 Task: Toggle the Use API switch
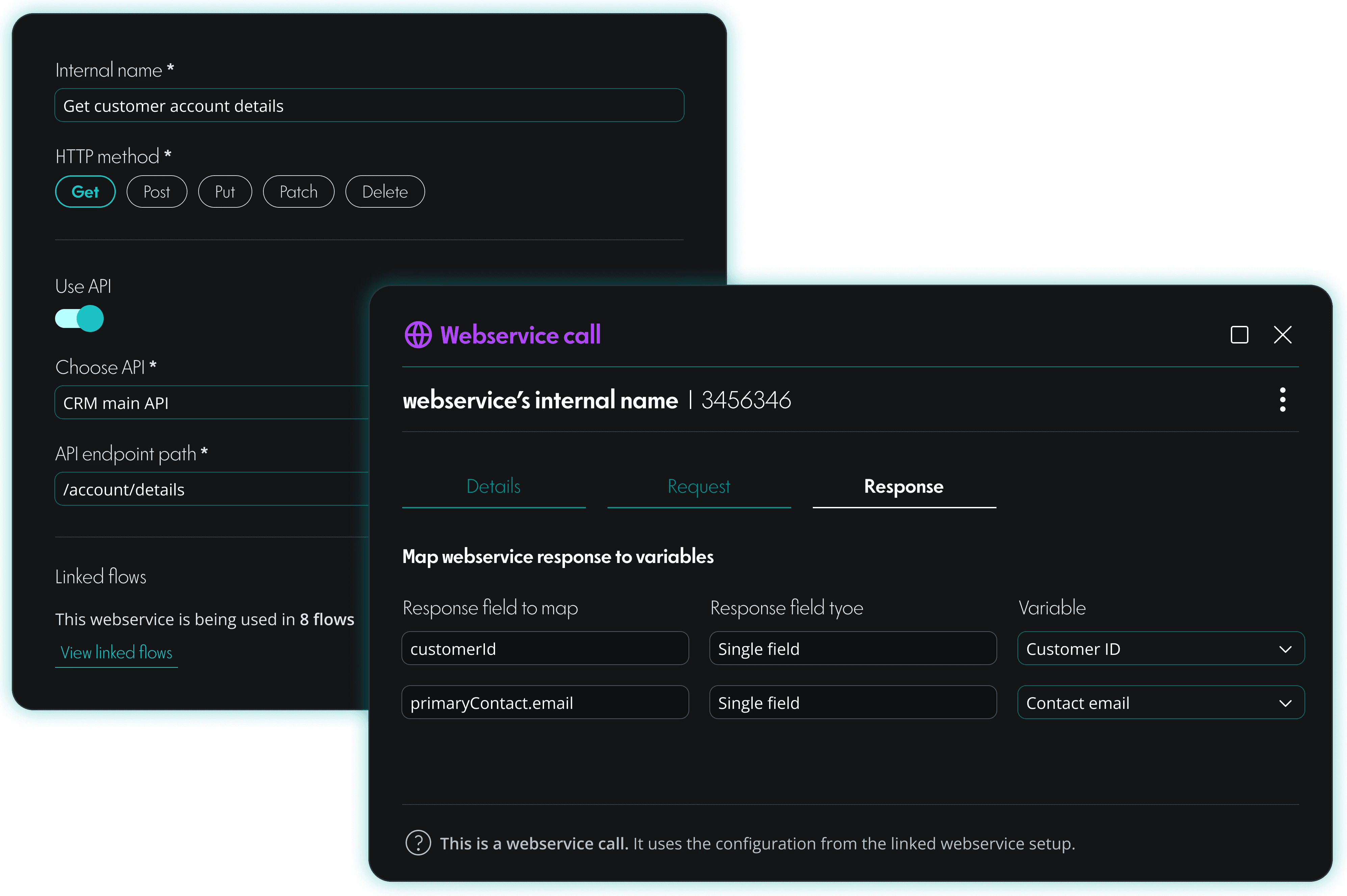coord(79,318)
